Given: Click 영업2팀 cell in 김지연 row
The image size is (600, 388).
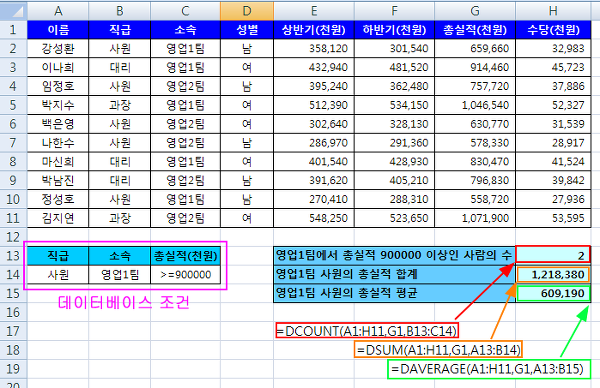Looking at the screenshot, I should (186, 218).
